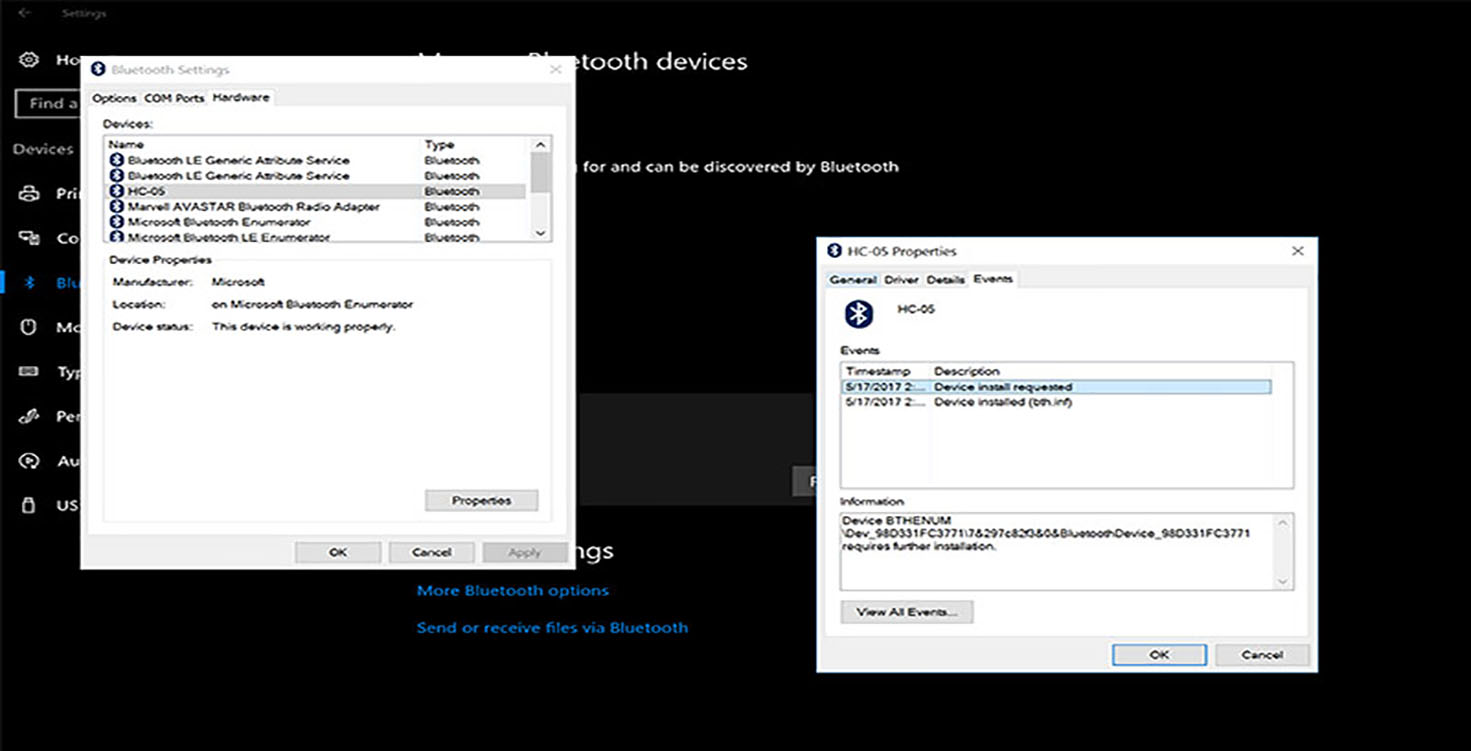1471x751 pixels.
Task: Open the Home gear icon in the sidebar
Action: click(29, 60)
